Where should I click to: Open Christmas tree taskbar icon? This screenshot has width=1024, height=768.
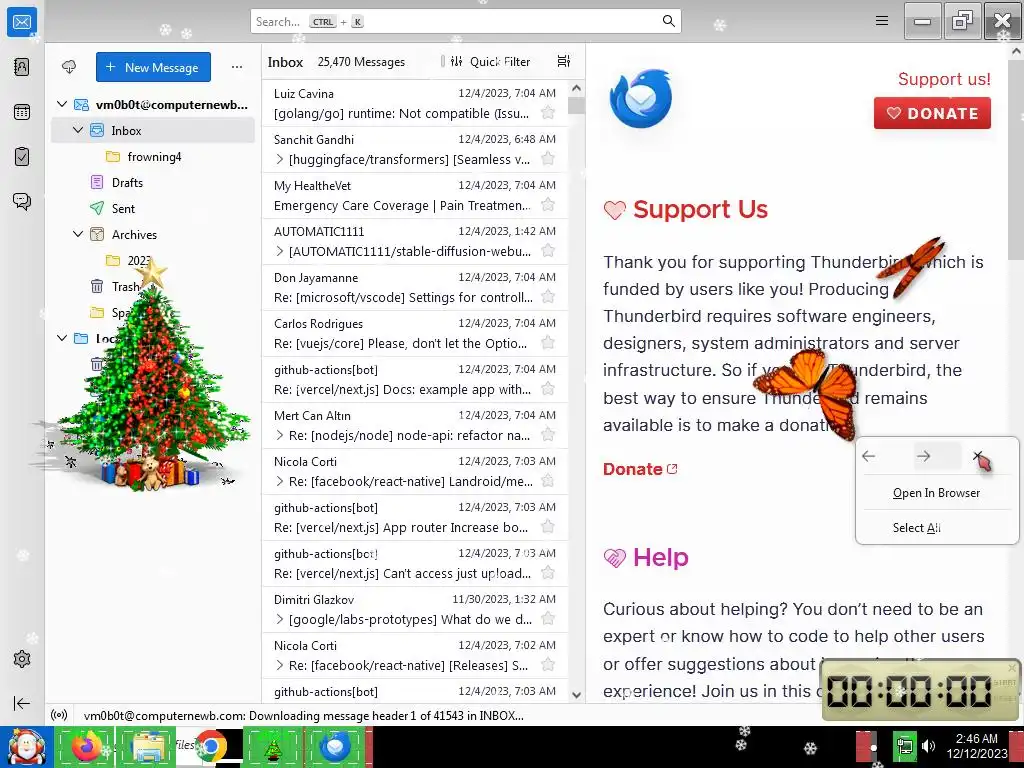273,746
